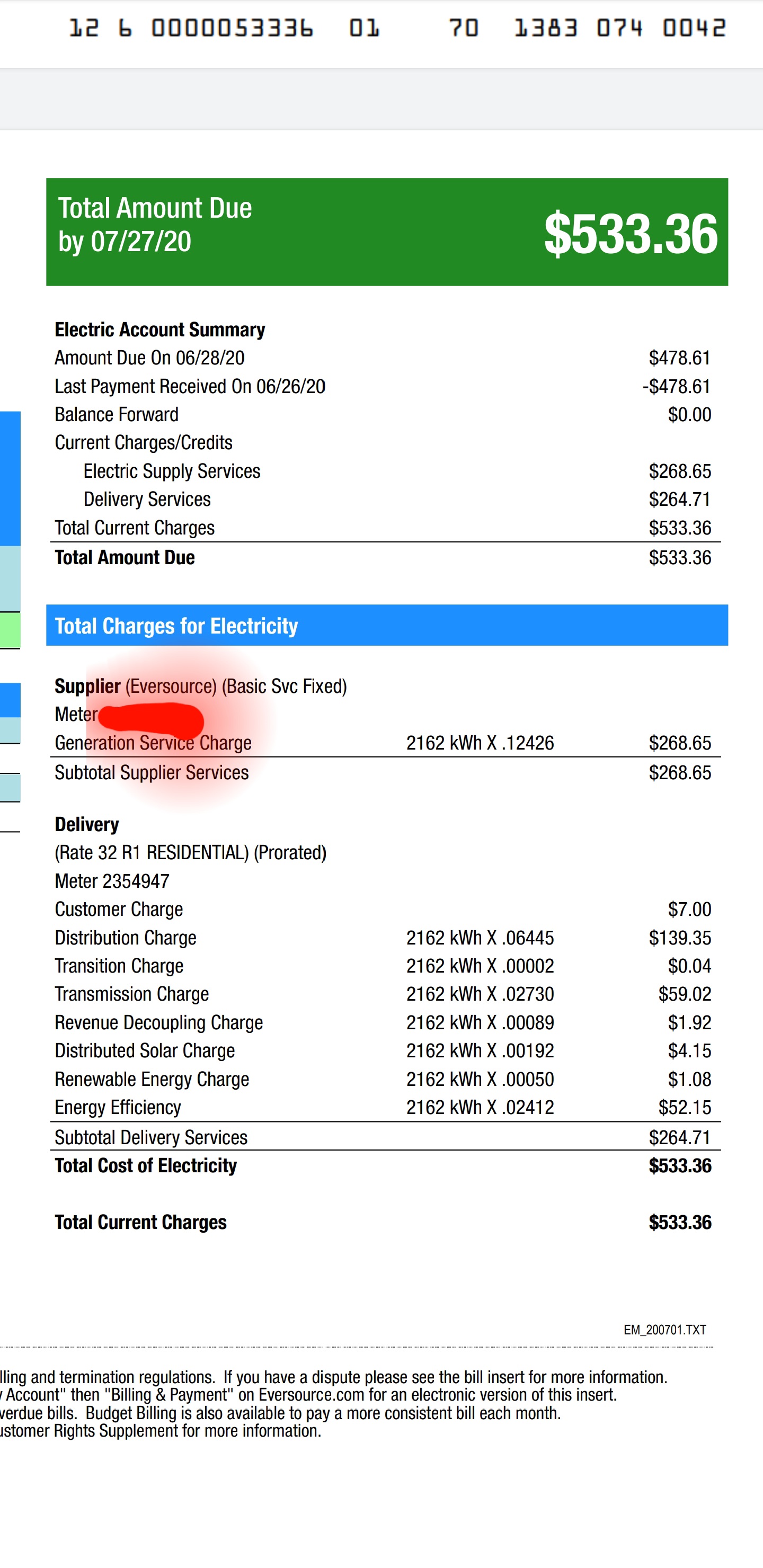Click the 'Electric Account Summary' heading

coord(159,330)
